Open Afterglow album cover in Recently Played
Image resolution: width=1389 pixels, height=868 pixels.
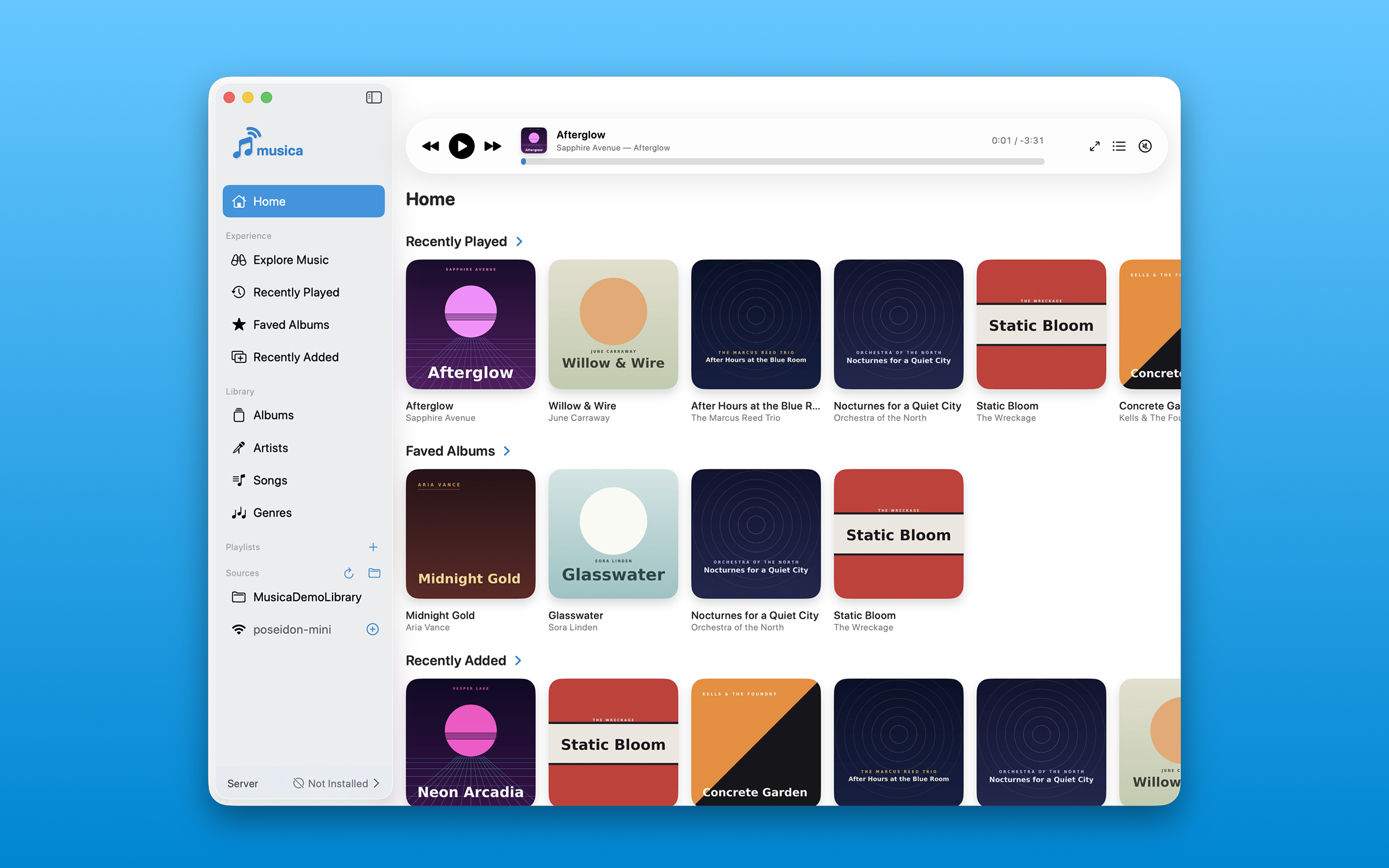click(x=470, y=324)
